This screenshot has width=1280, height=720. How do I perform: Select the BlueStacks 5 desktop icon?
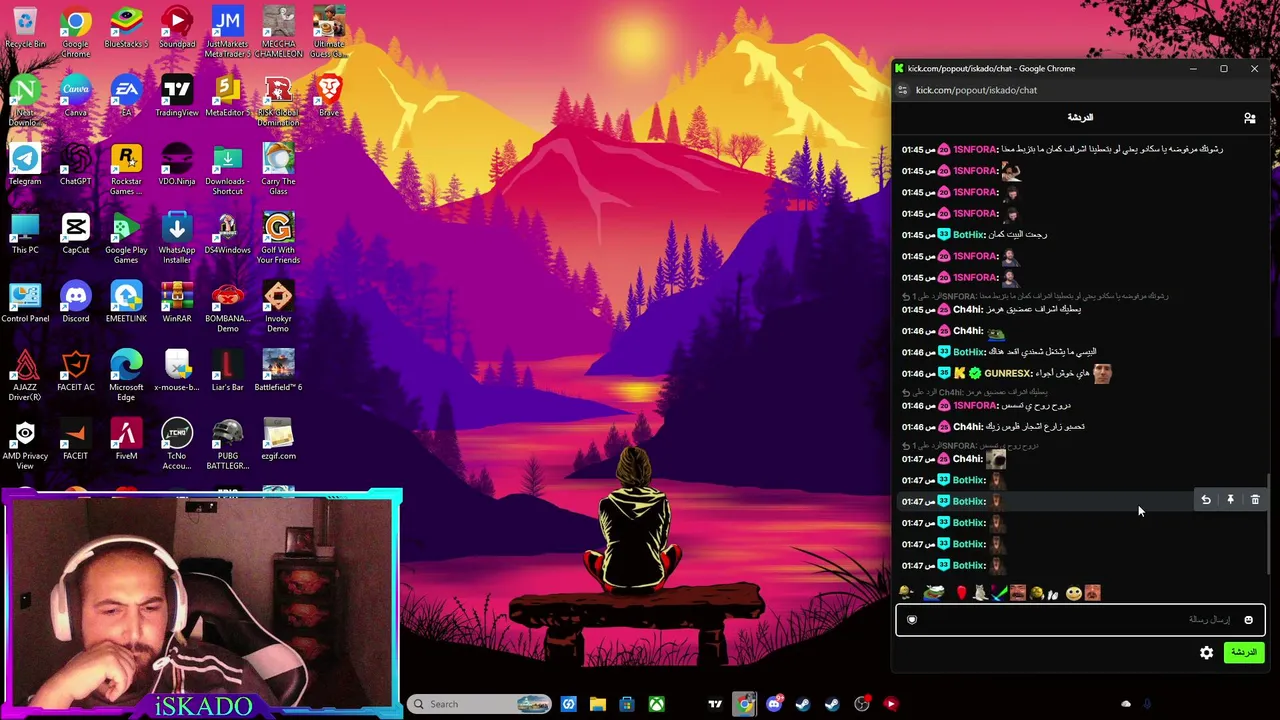[126, 29]
